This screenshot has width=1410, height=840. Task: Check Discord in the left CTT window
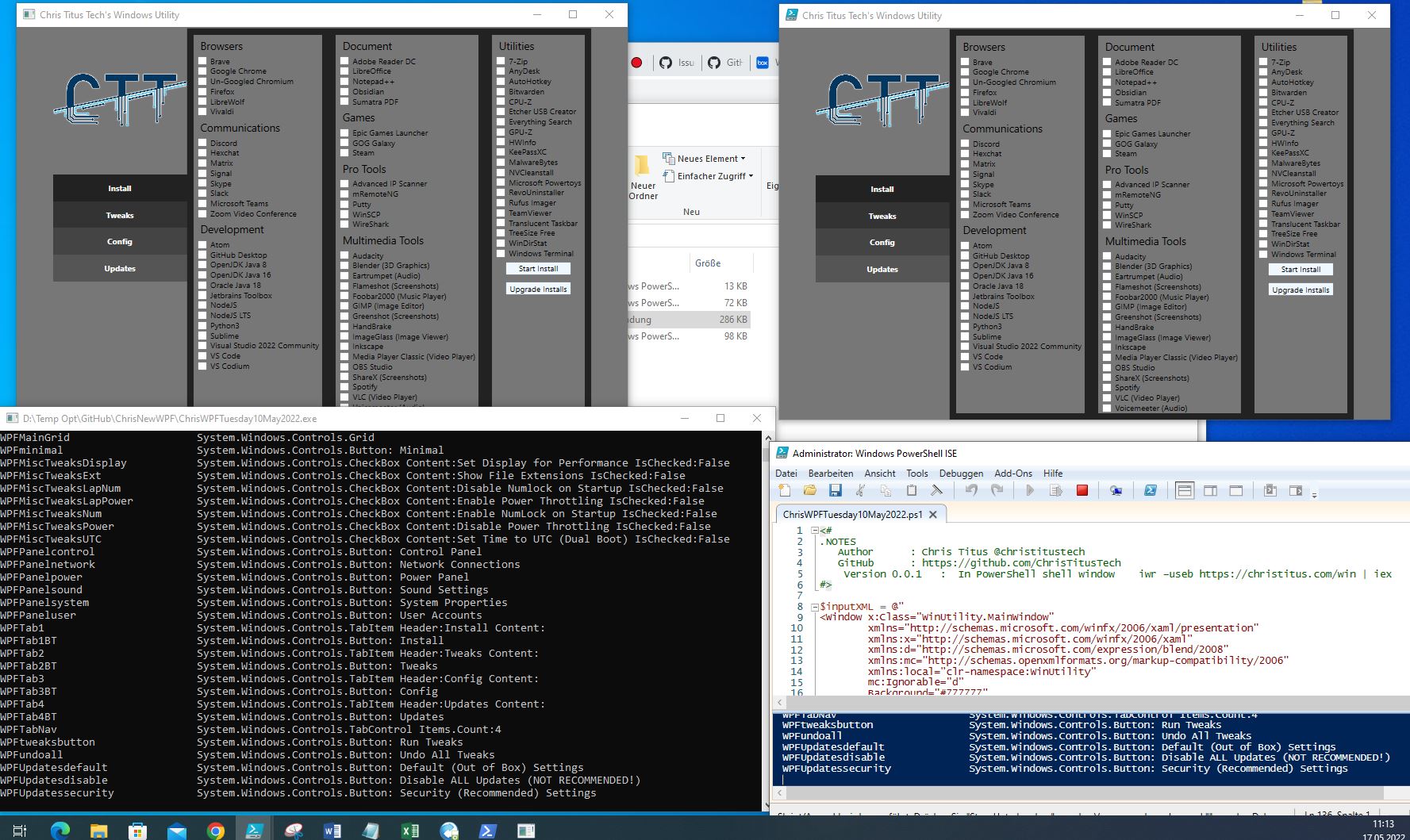click(x=202, y=143)
